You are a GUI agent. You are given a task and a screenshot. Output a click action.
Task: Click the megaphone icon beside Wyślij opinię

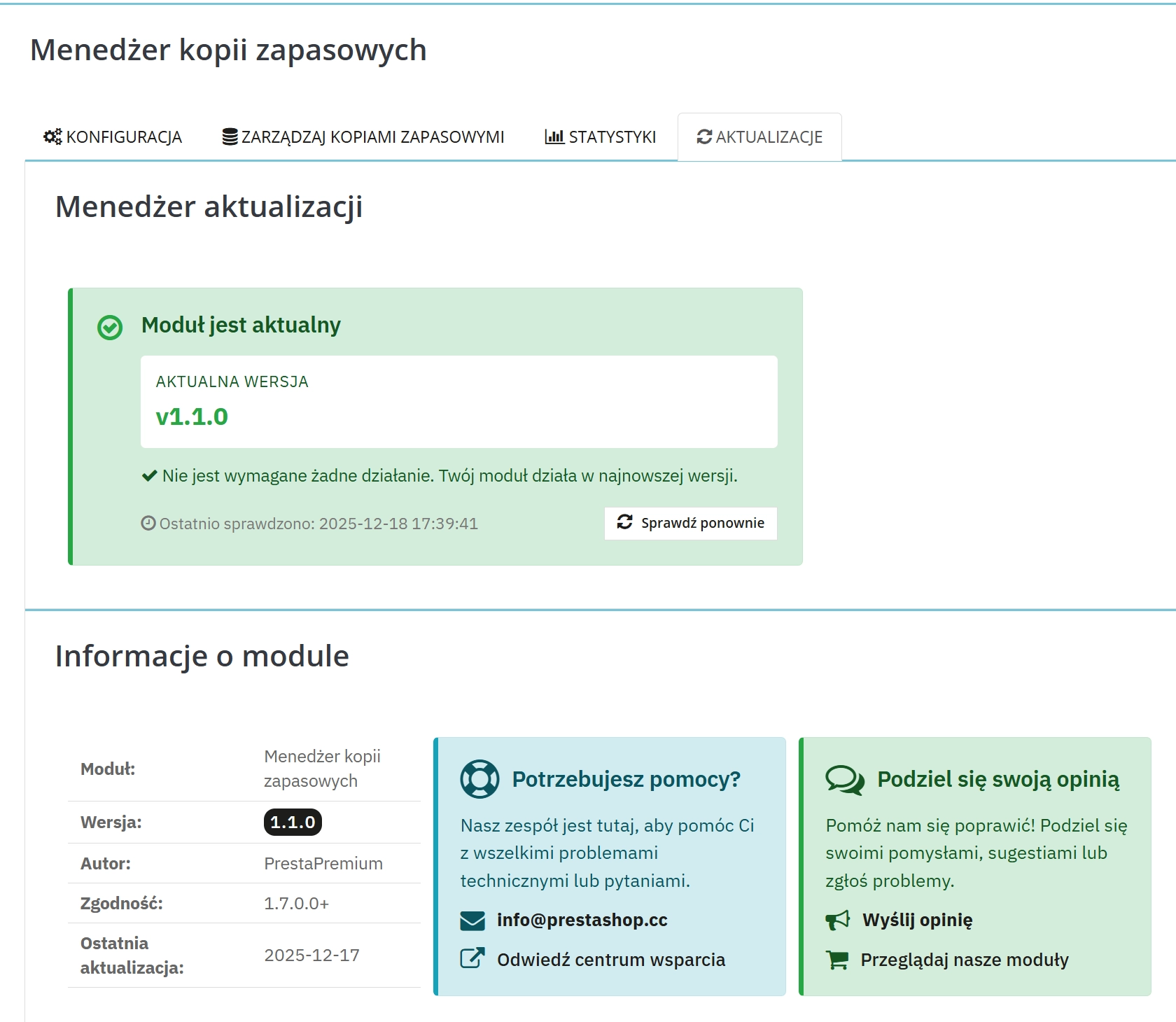pyautogui.click(x=838, y=920)
